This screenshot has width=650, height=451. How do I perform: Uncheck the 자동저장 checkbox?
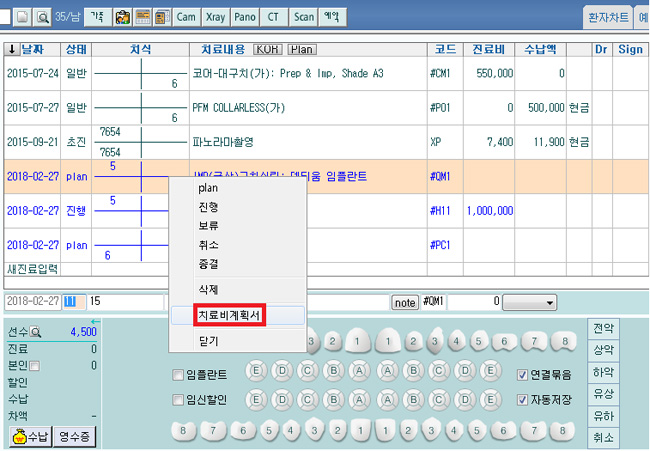[522, 400]
